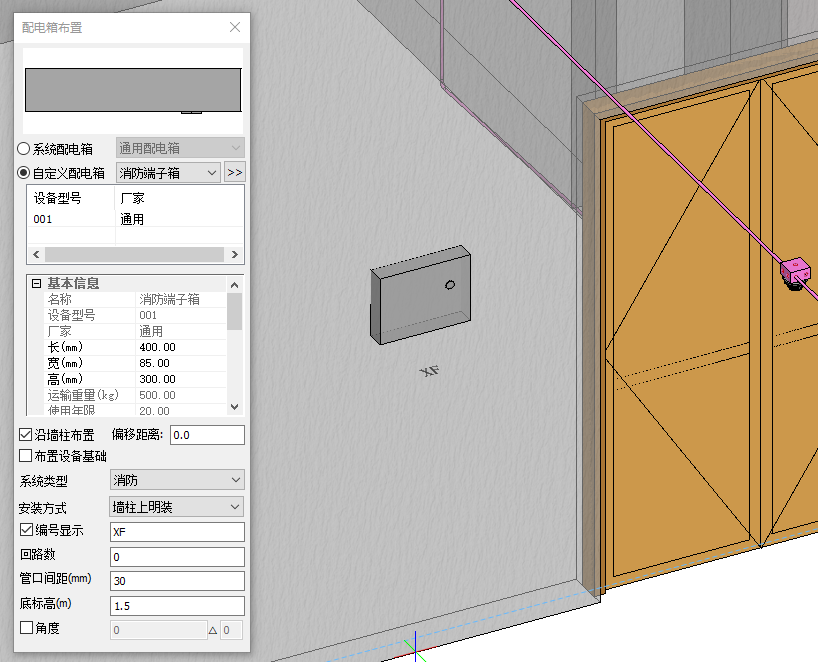Click the 底标高(m) input field

tap(176, 606)
